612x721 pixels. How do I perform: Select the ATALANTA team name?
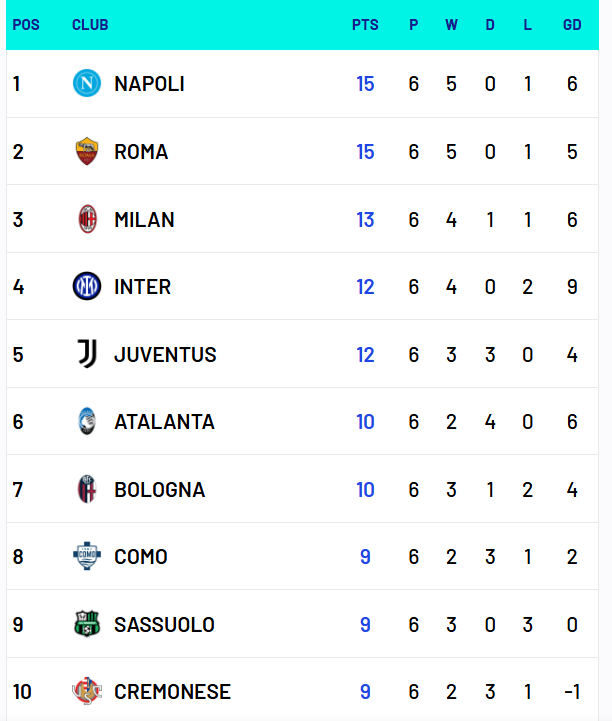(x=164, y=422)
